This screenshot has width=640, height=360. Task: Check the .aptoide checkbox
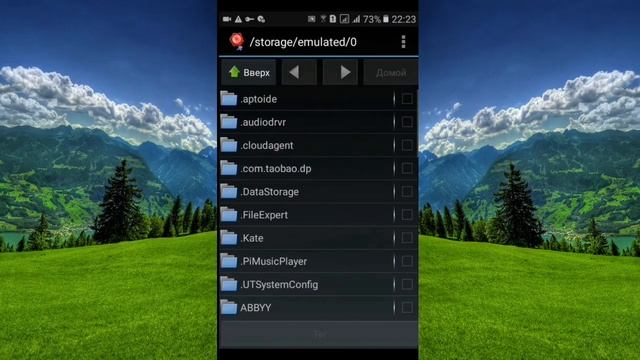[x=407, y=99]
